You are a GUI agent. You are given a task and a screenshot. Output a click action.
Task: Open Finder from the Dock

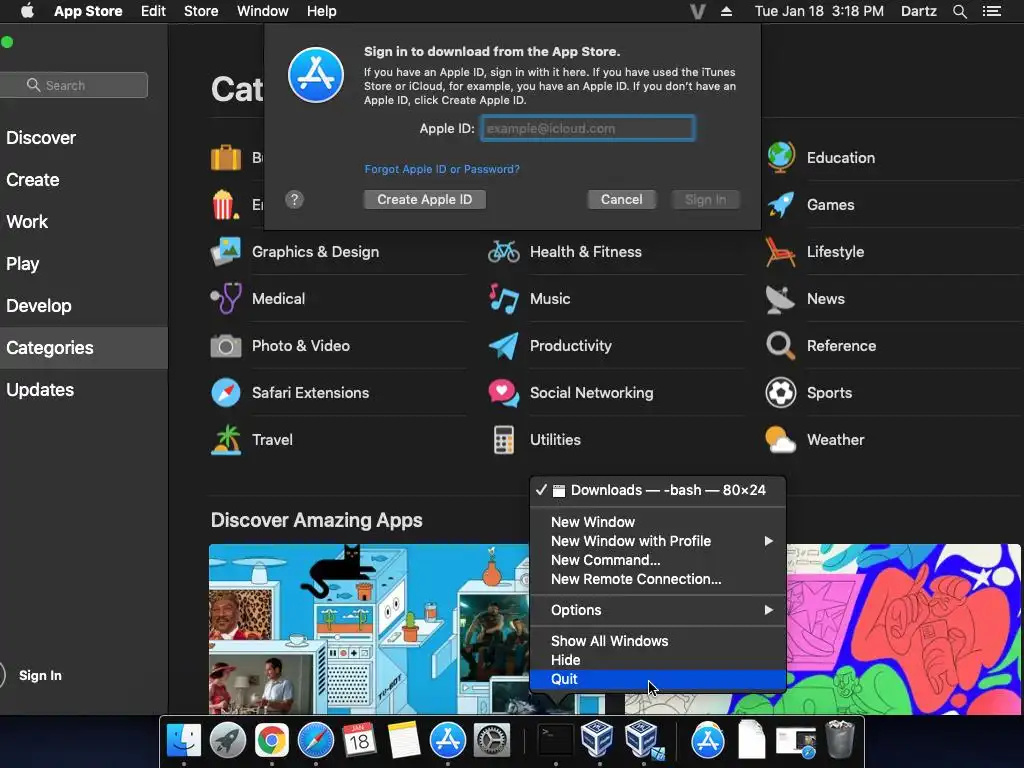pos(184,740)
